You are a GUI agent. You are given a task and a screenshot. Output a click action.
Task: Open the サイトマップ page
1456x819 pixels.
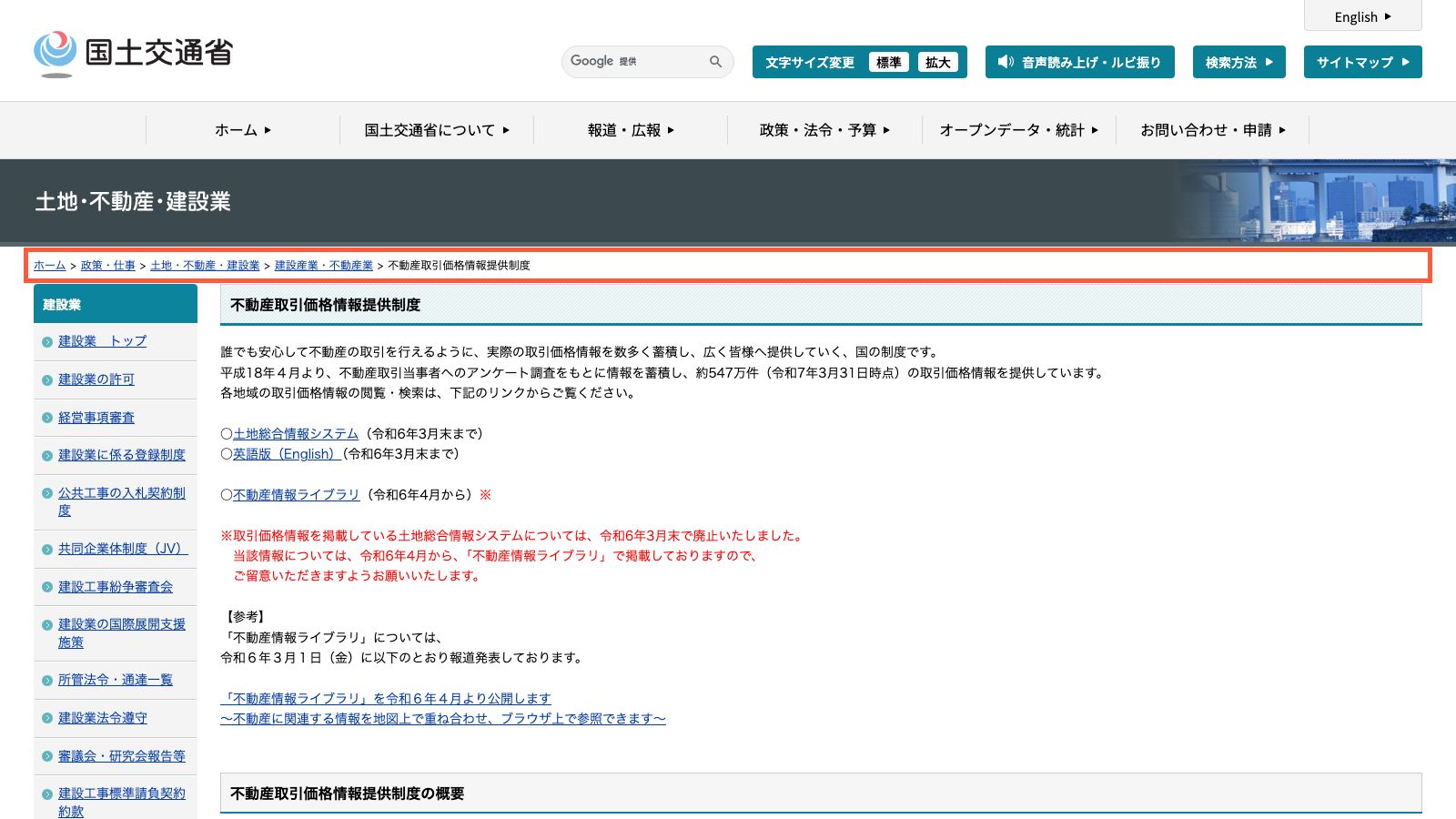1362,62
